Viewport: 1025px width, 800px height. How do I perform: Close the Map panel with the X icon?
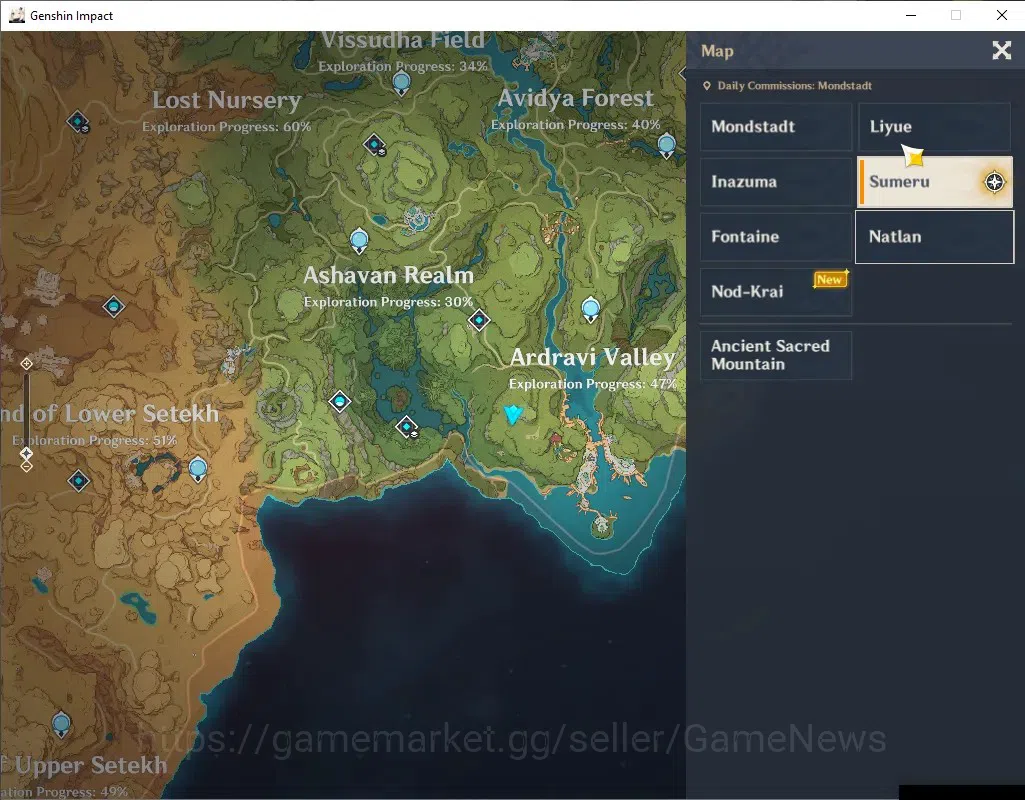coord(1001,50)
